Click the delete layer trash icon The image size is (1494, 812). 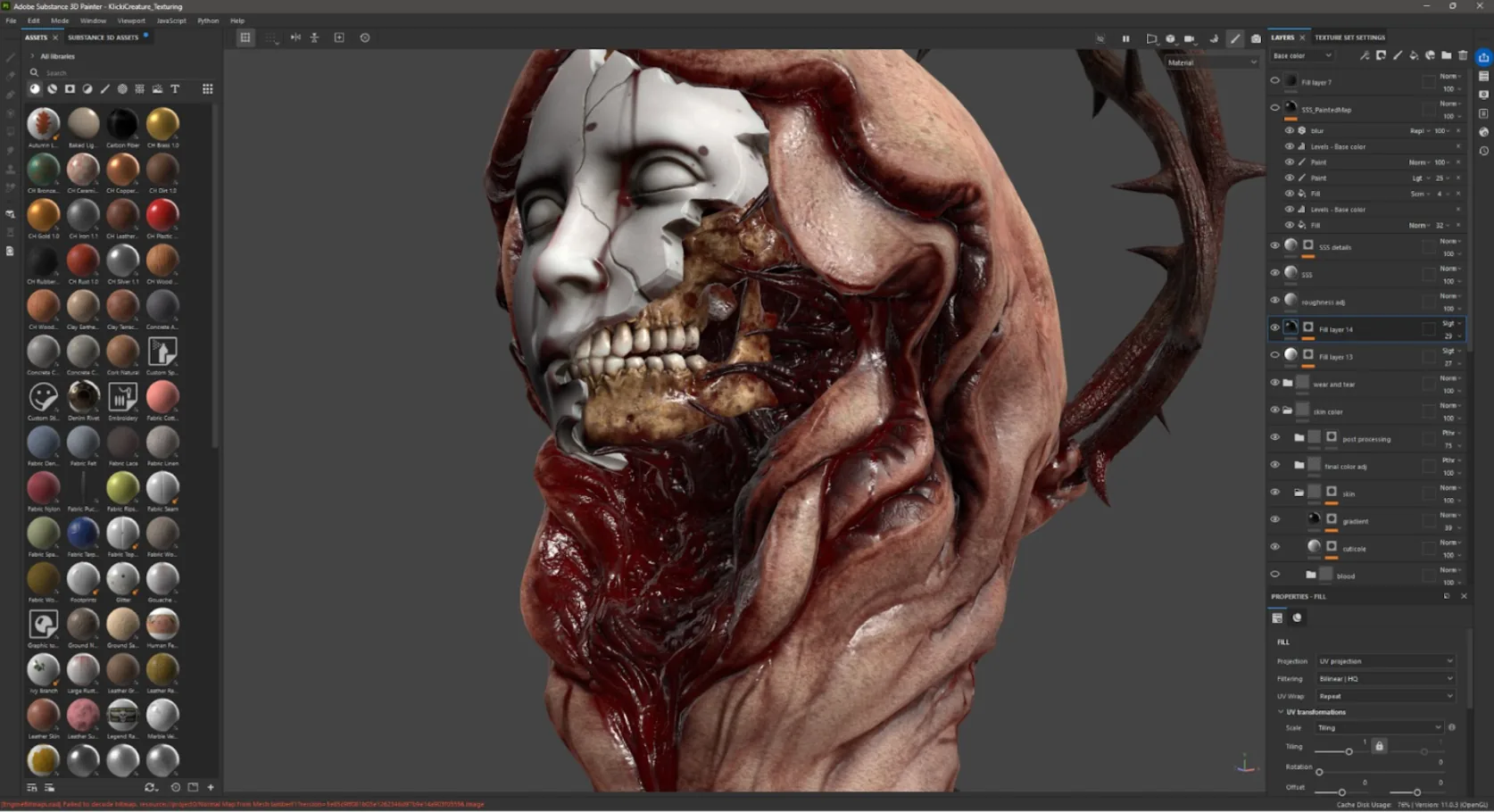pos(1463,55)
